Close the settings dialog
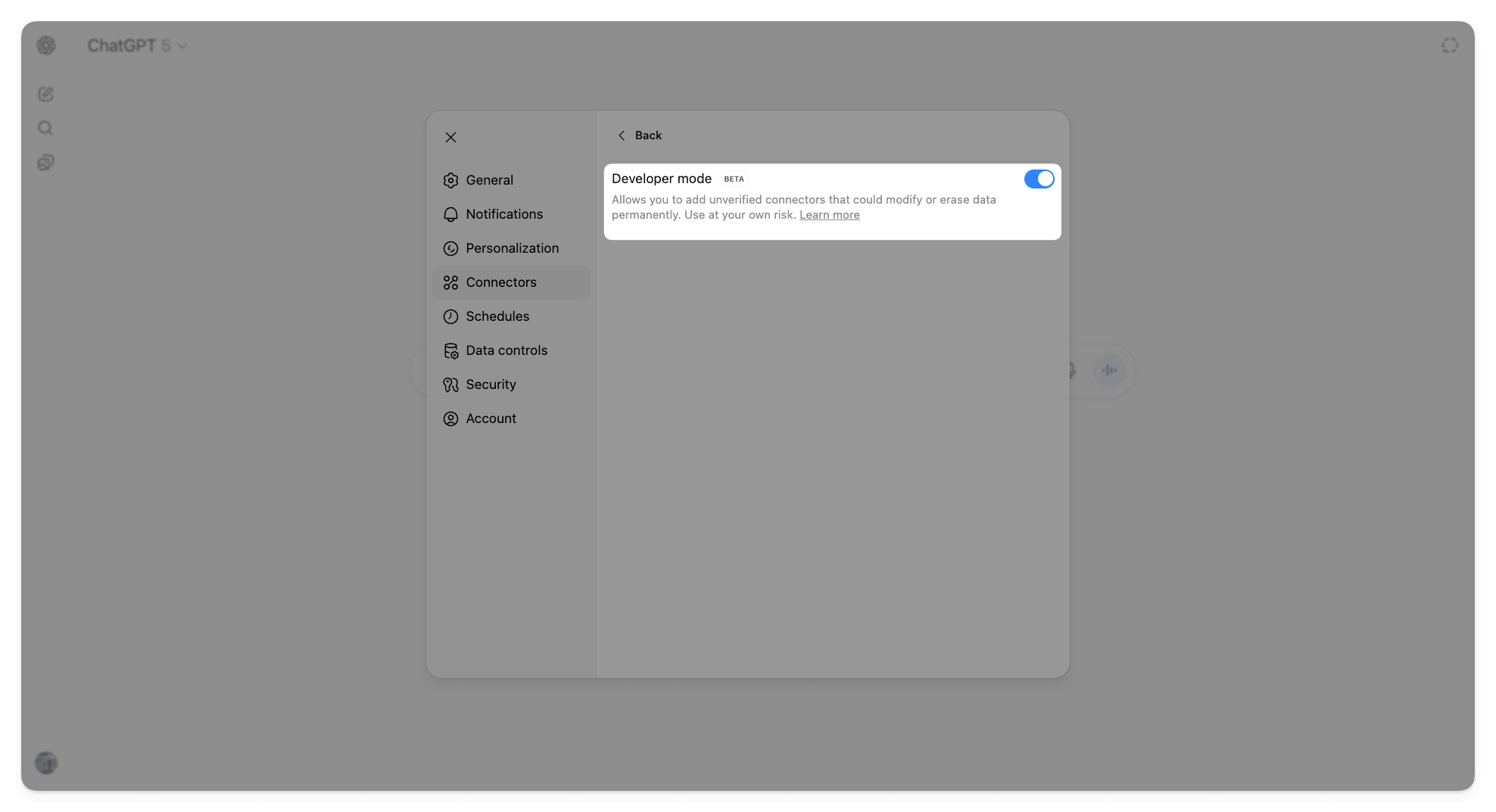The image size is (1496, 812). (x=450, y=137)
